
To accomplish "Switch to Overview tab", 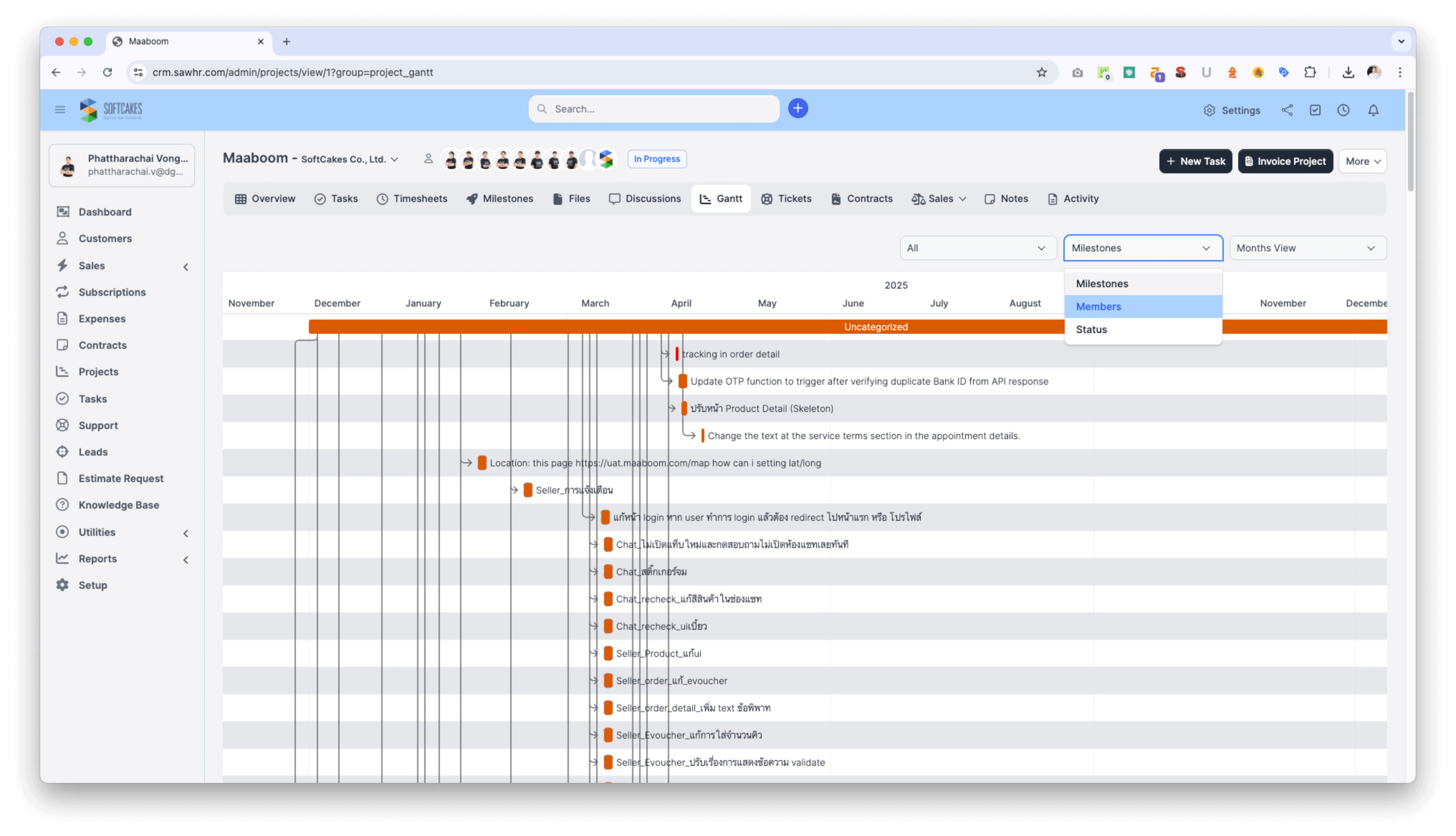I will [265, 199].
